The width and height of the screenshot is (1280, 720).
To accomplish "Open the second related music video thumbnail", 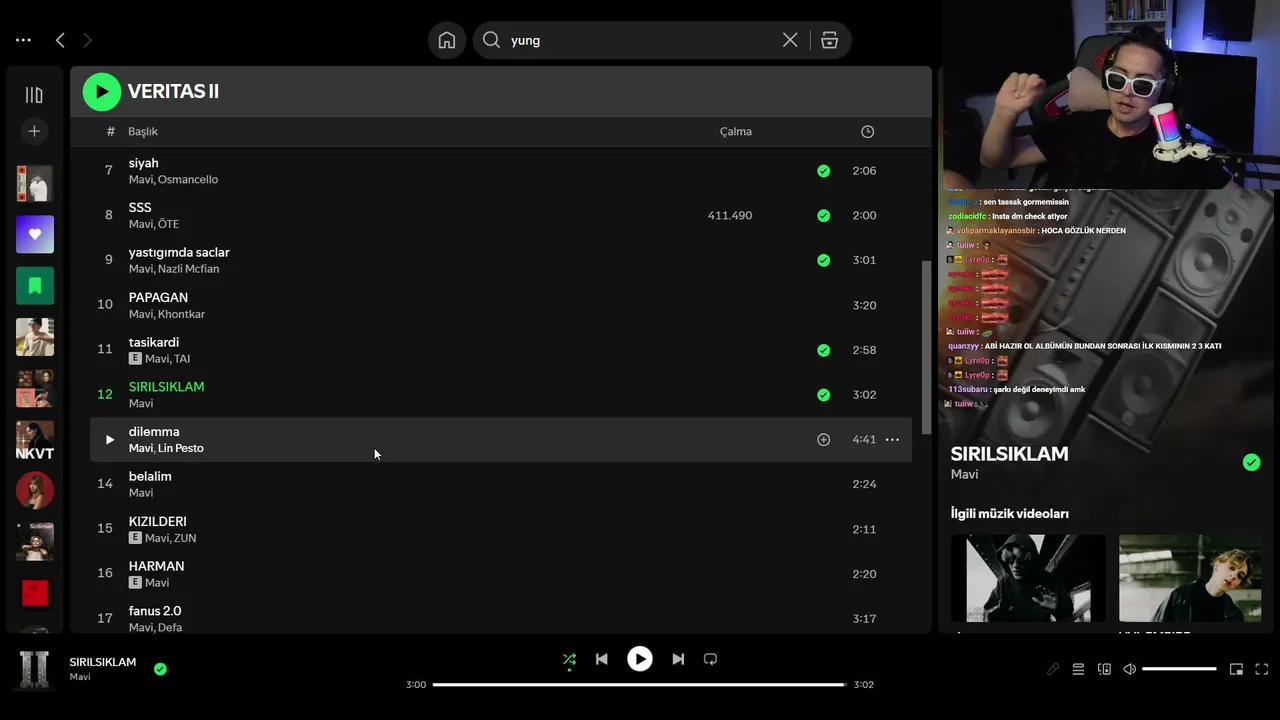I will pyautogui.click(x=1190, y=578).
